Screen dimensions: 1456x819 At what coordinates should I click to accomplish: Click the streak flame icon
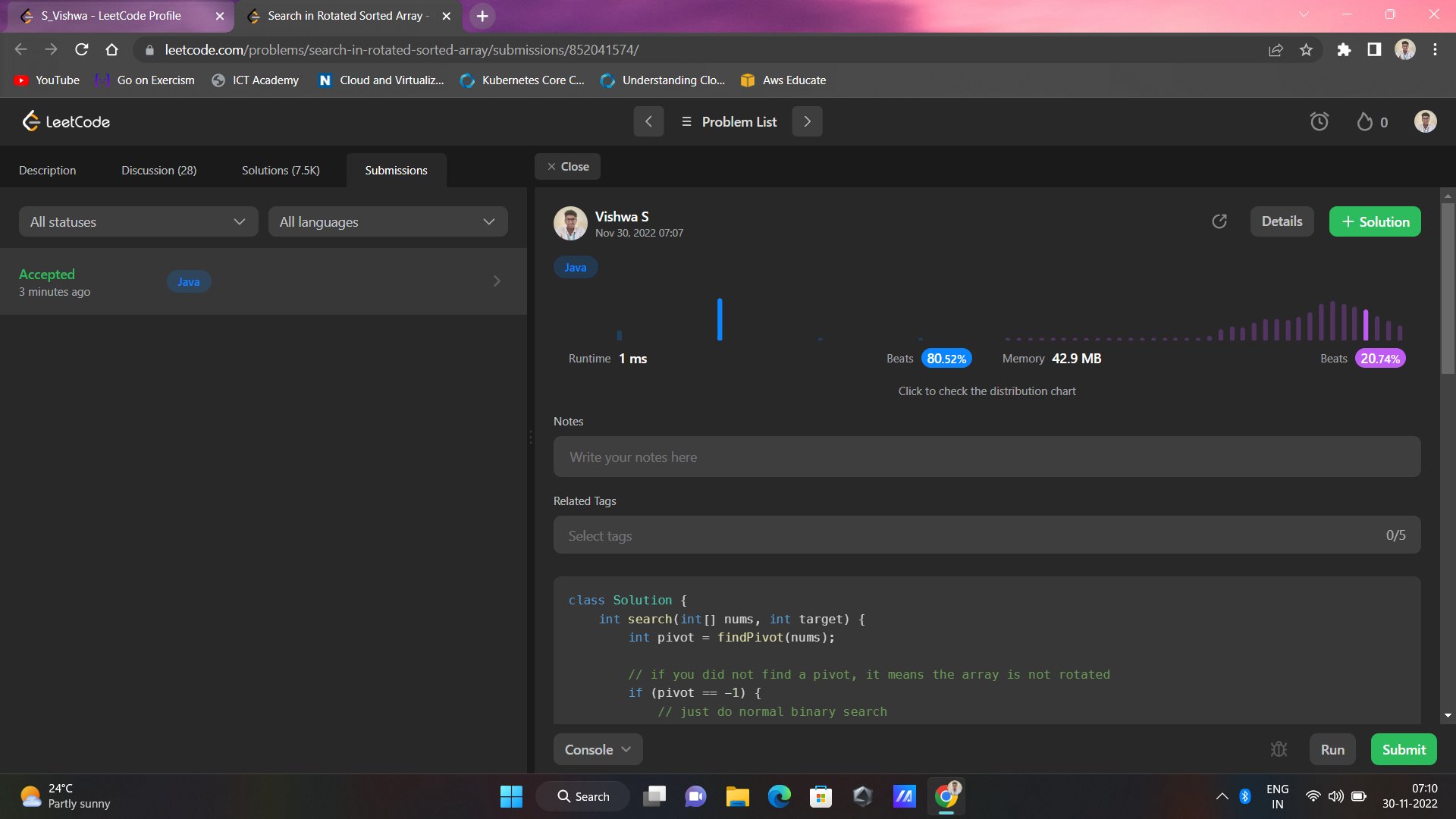[x=1364, y=121]
